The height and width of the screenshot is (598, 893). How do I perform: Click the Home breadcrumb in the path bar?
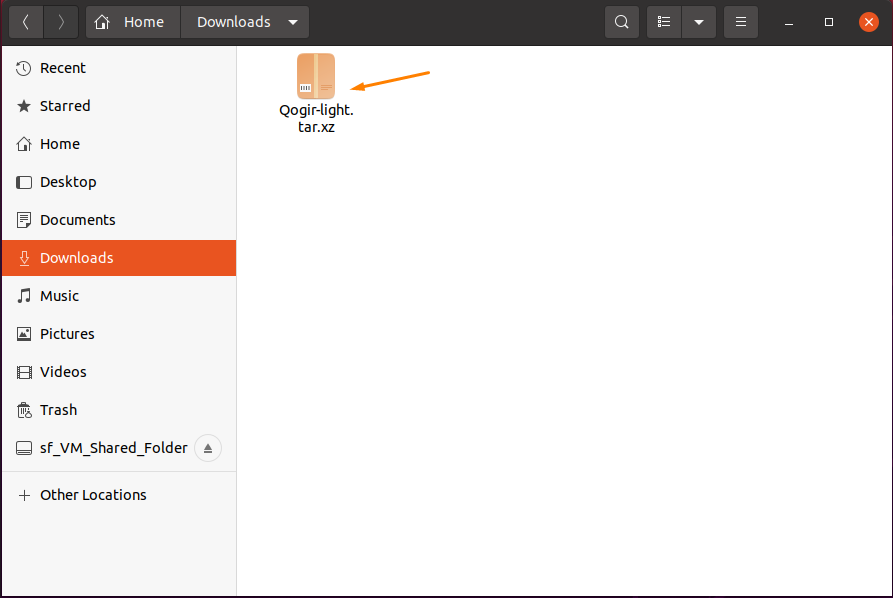click(133, 22)
